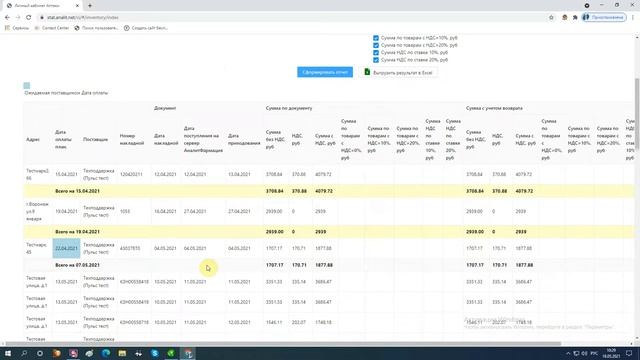Click the г.Воронеж ул.9 января address cell
This screenshot has height=360, width=640.
[x=37, y=211]
